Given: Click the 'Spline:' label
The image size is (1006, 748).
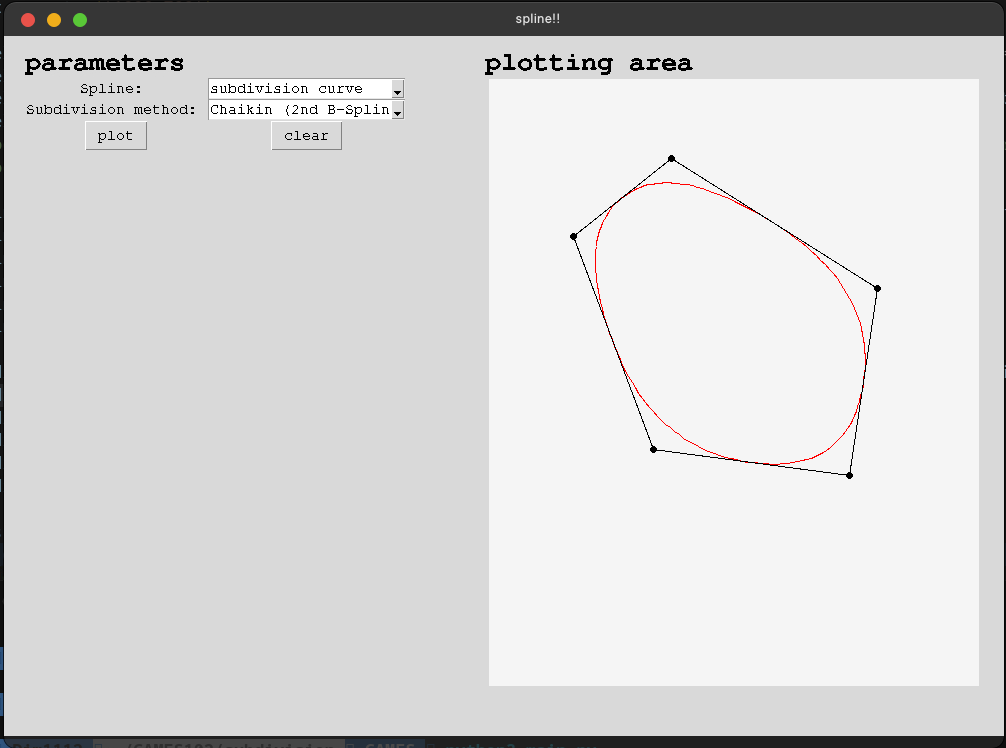Looking at the screenshot, I should (x=111, y=89).
